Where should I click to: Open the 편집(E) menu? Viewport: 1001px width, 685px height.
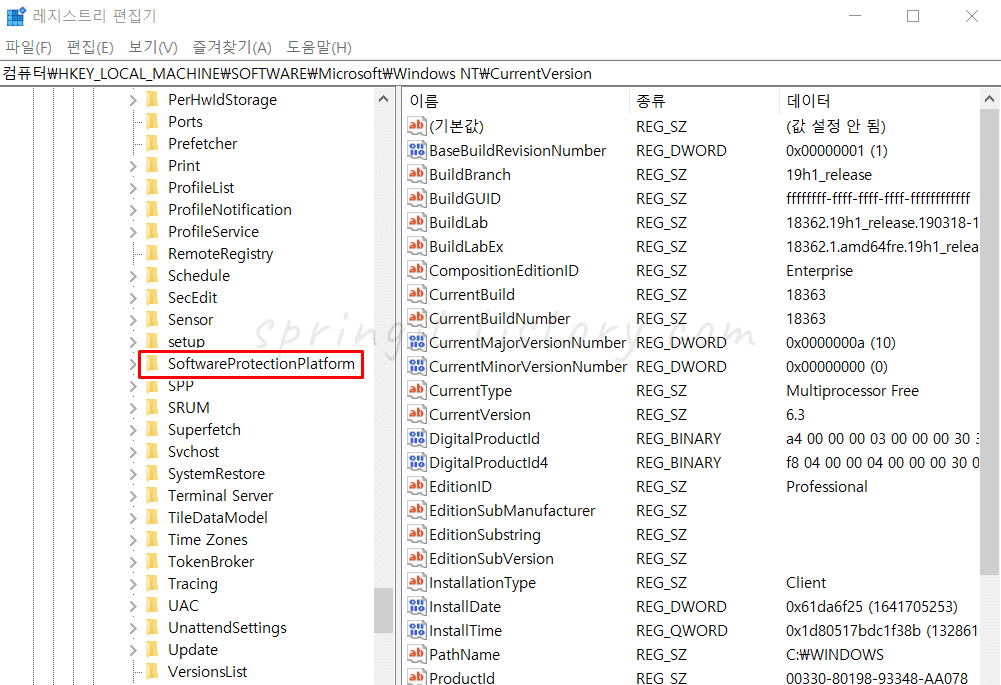coord(90,47)
